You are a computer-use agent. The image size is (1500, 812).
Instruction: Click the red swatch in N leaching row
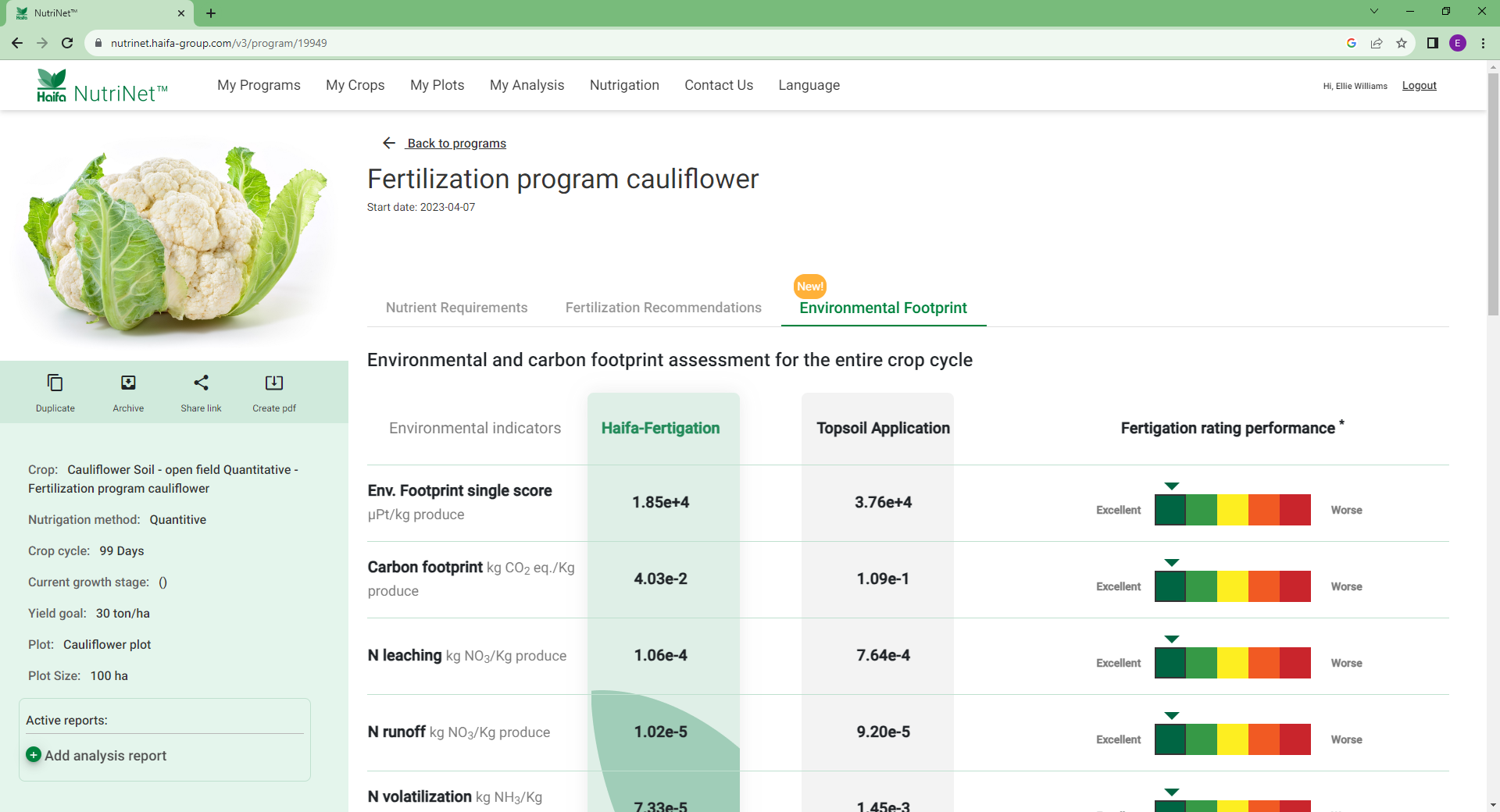pyautogui.click(x=1295, y=663)
